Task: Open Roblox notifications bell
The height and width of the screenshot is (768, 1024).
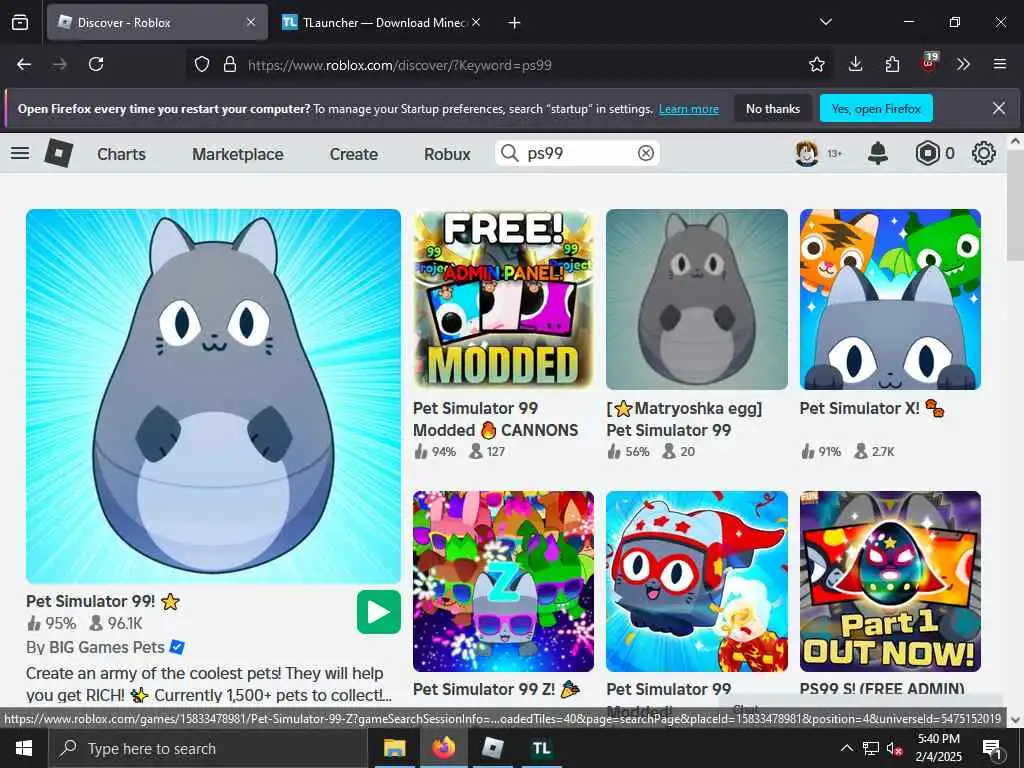Action: (x=878, y=153)
